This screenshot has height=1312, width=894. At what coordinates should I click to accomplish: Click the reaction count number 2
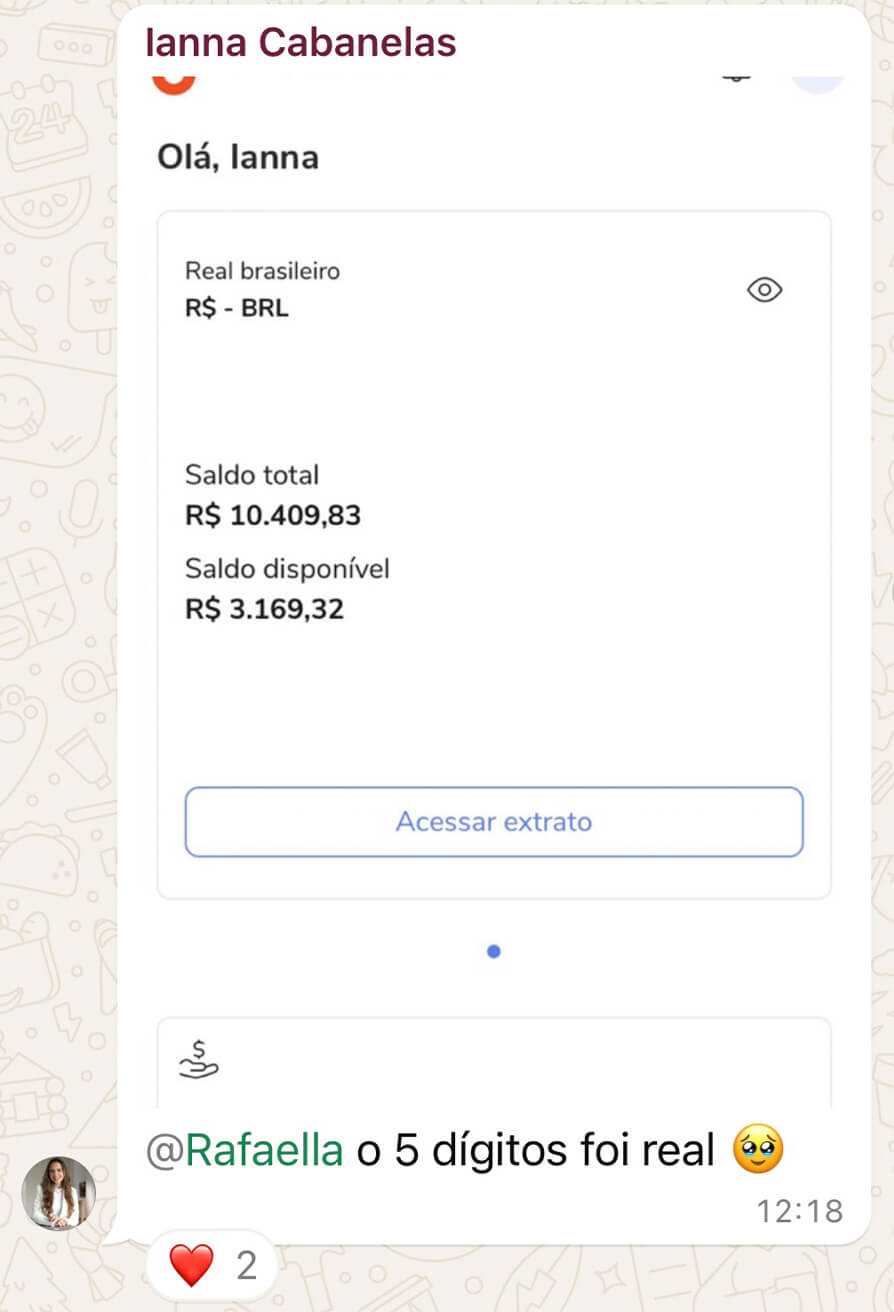click(x=246, y=1266)
